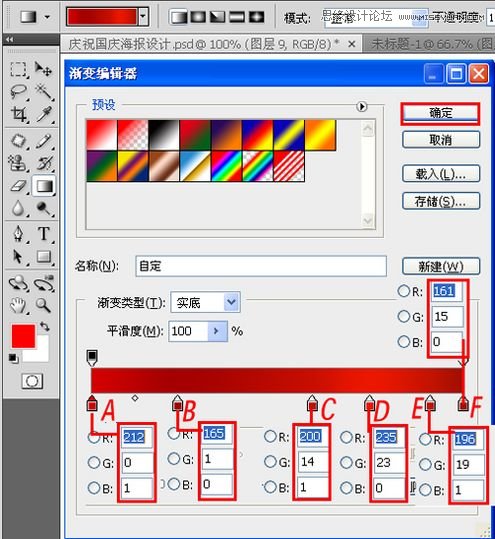Select B radio button for stop A
495x539 pixels.
coord(94,488)
